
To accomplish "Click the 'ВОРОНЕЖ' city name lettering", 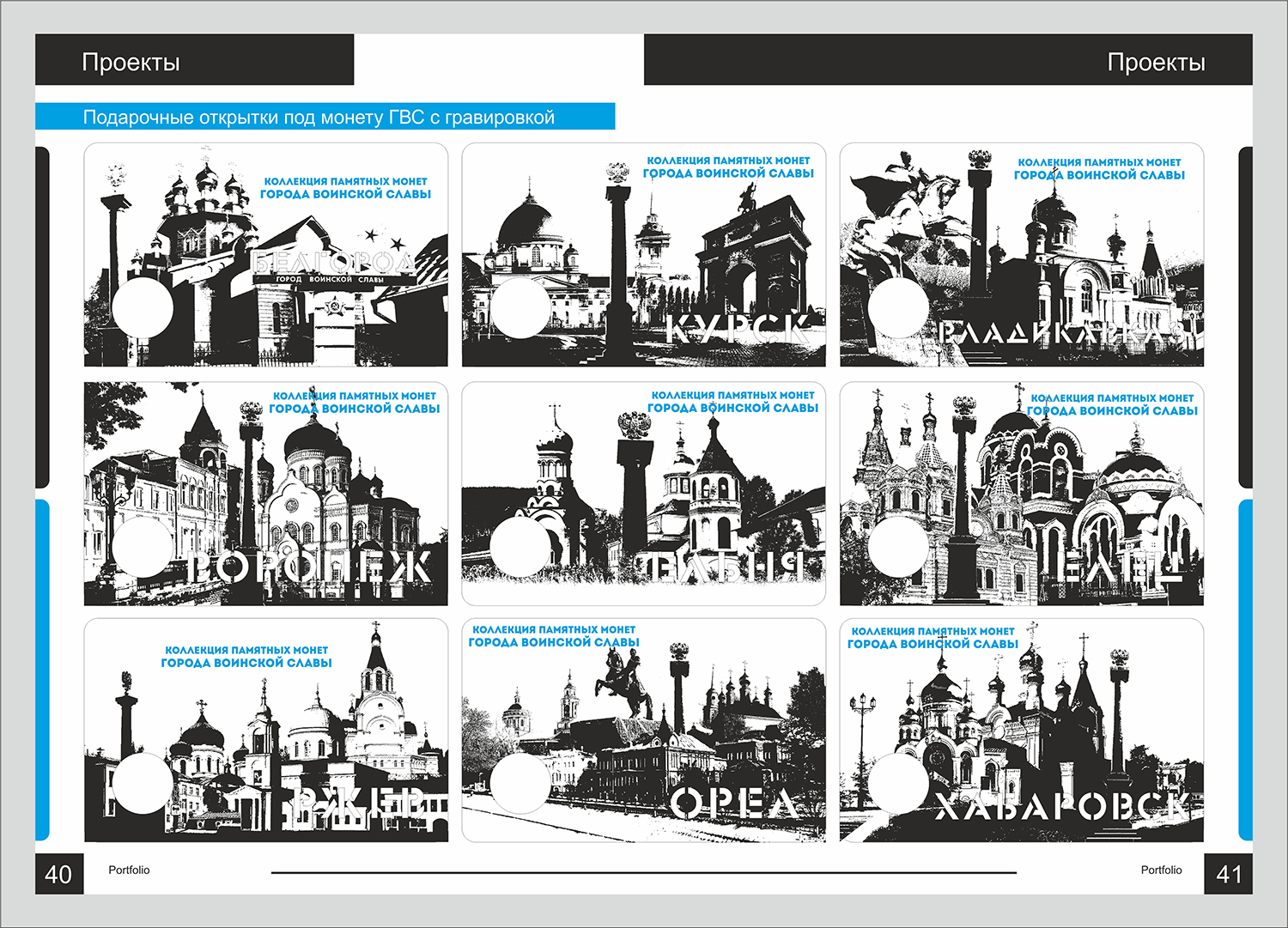I will pos(309,567).
